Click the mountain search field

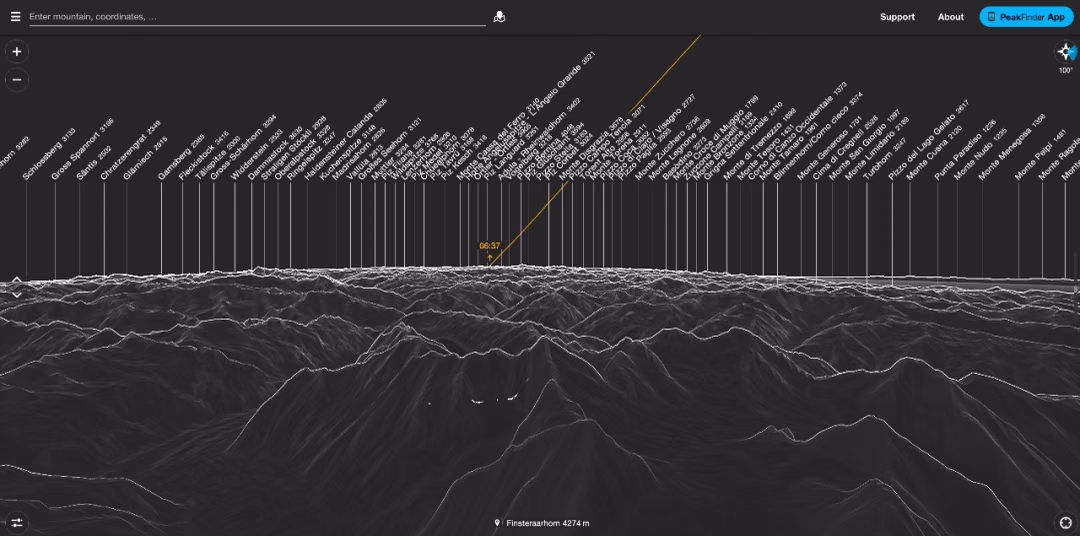pyautogui.click(x=257, y=17)
